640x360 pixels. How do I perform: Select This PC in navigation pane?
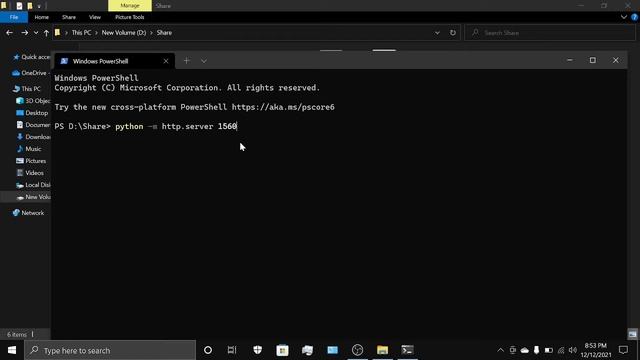point(27,89)
